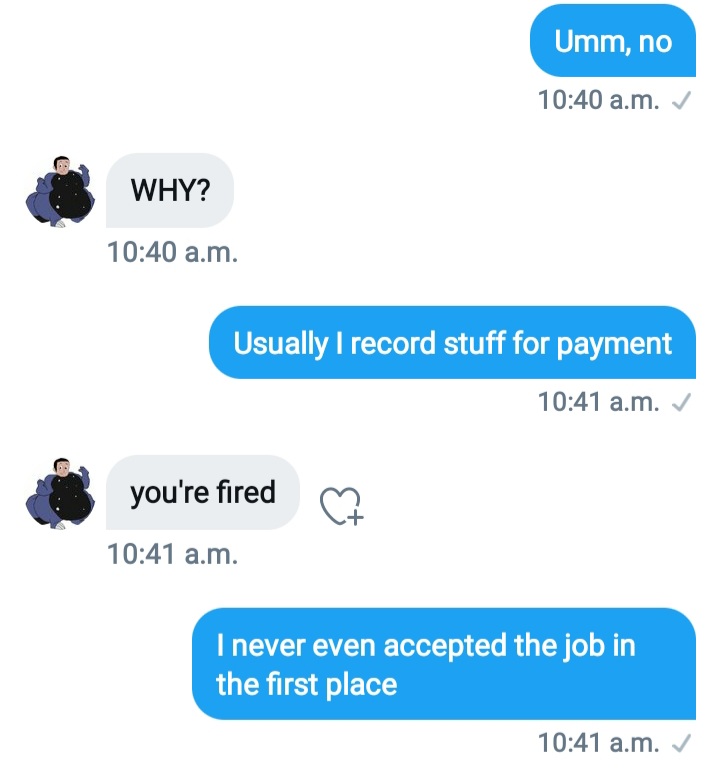This screenshot has width=720, height=776.
Task: Click the 10:41 a.m. timestamp under payment message
Action: [598, 403]
